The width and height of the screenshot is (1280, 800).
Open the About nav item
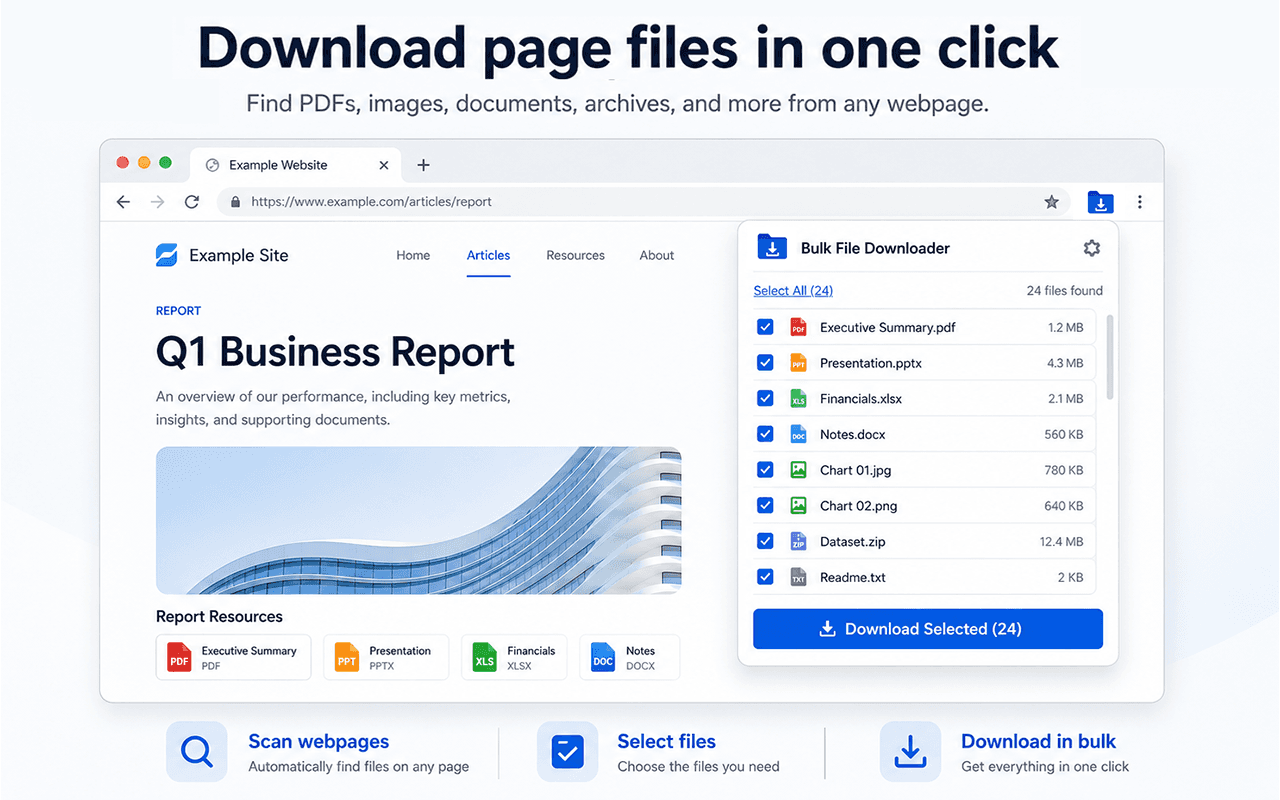(657, 255)
